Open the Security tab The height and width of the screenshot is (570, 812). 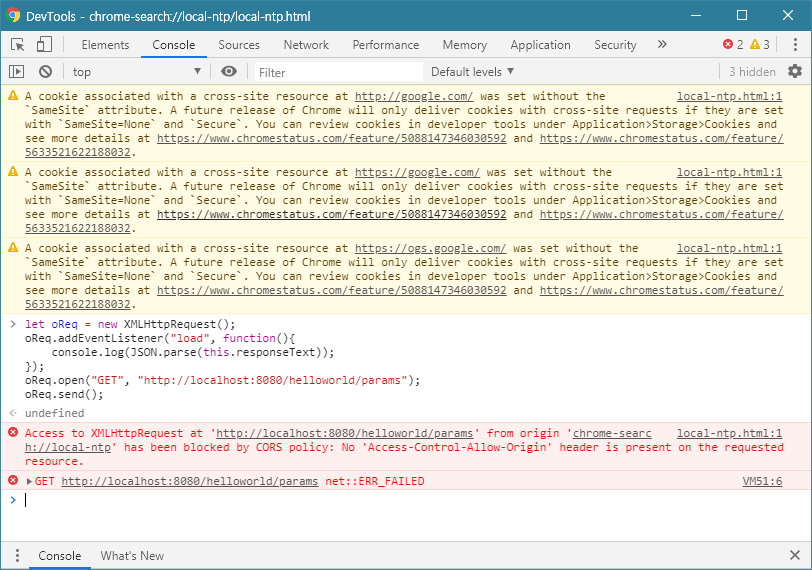[x=615, y=45]
